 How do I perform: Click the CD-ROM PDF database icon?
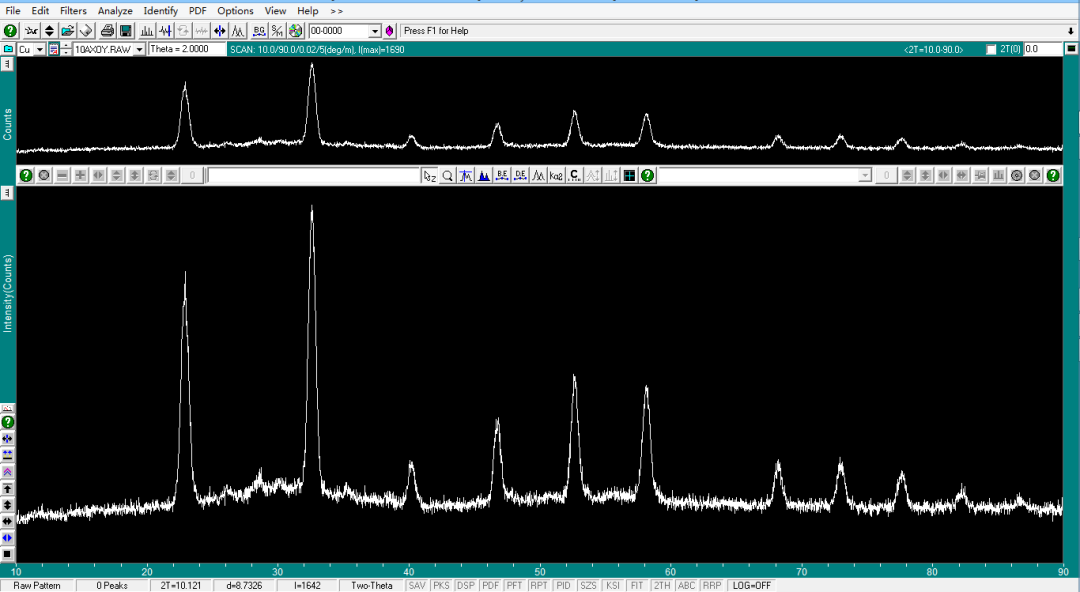click(295, 31)
